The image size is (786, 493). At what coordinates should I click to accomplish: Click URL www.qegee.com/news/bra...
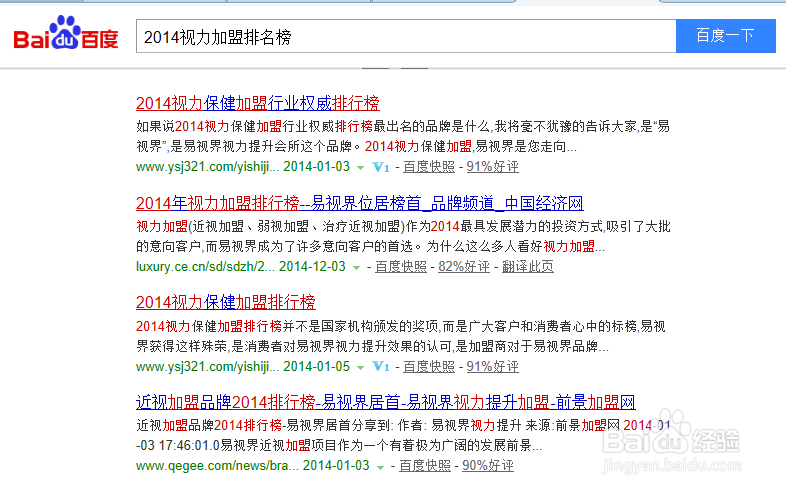[x=217, y=465]
